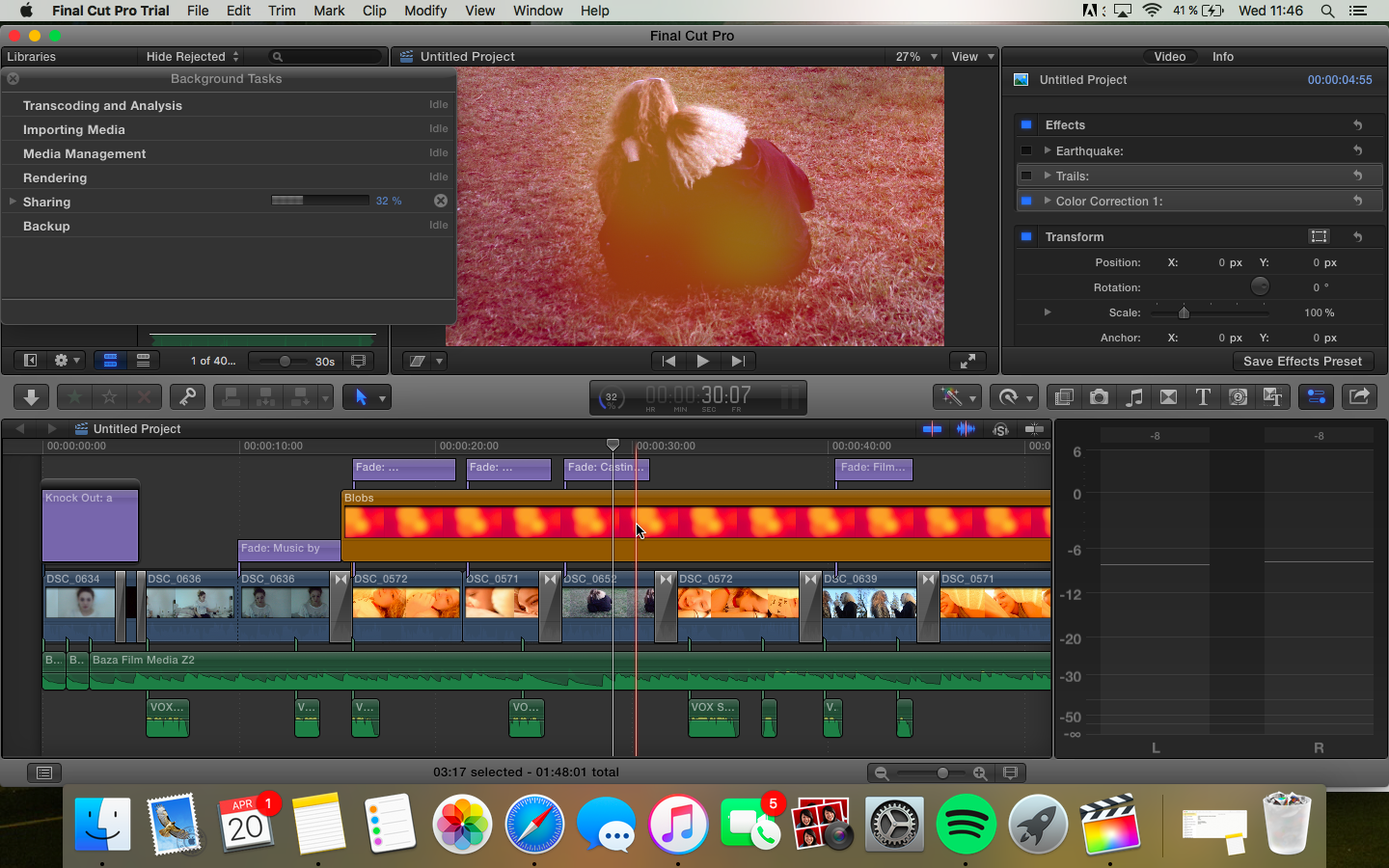1389x868 pixels.
Task: Switch to the Info inspector tab
Action: pyautogui.click(x=1223, y=57)
